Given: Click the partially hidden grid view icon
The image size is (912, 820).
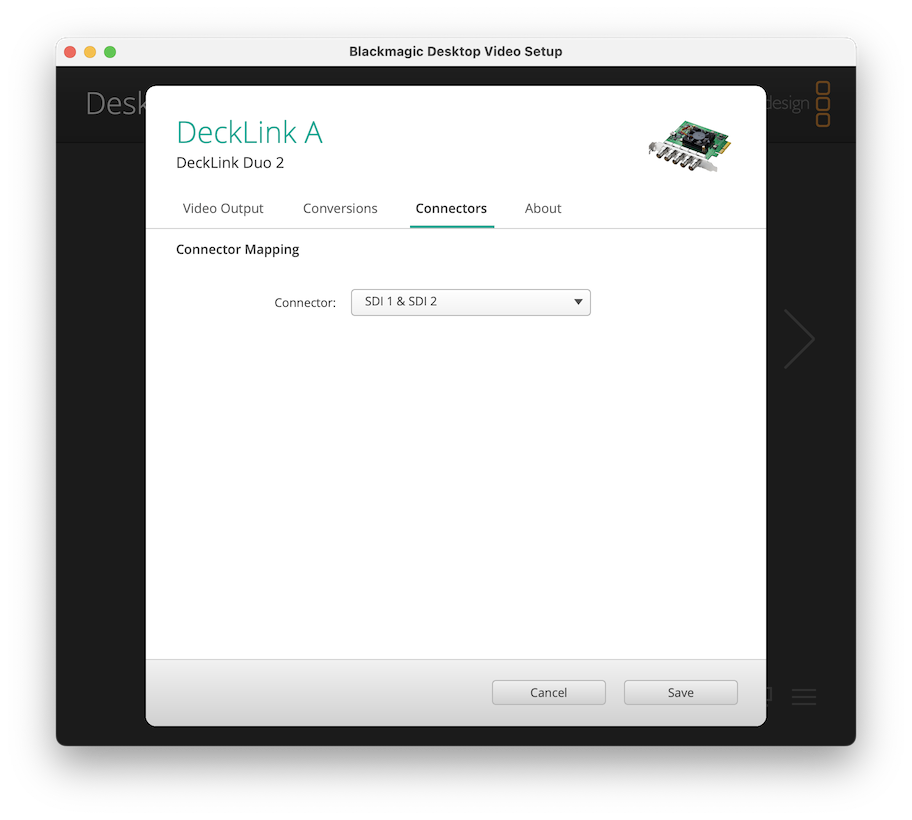Looking at the screenshot, I should pyautogui.click(x=769, y=693).
